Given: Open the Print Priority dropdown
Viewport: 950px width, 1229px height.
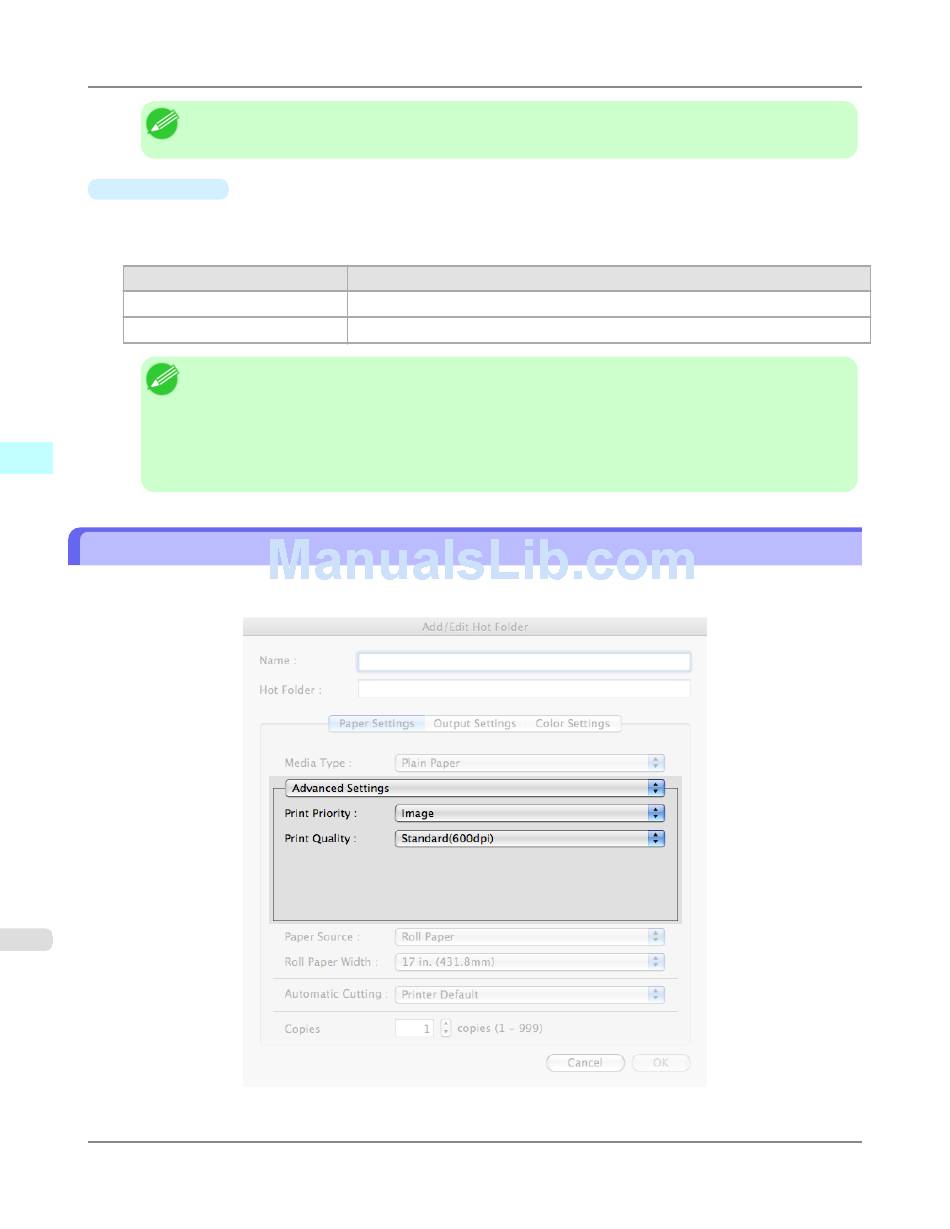Looking at the screenshot, I should point(530,813).
